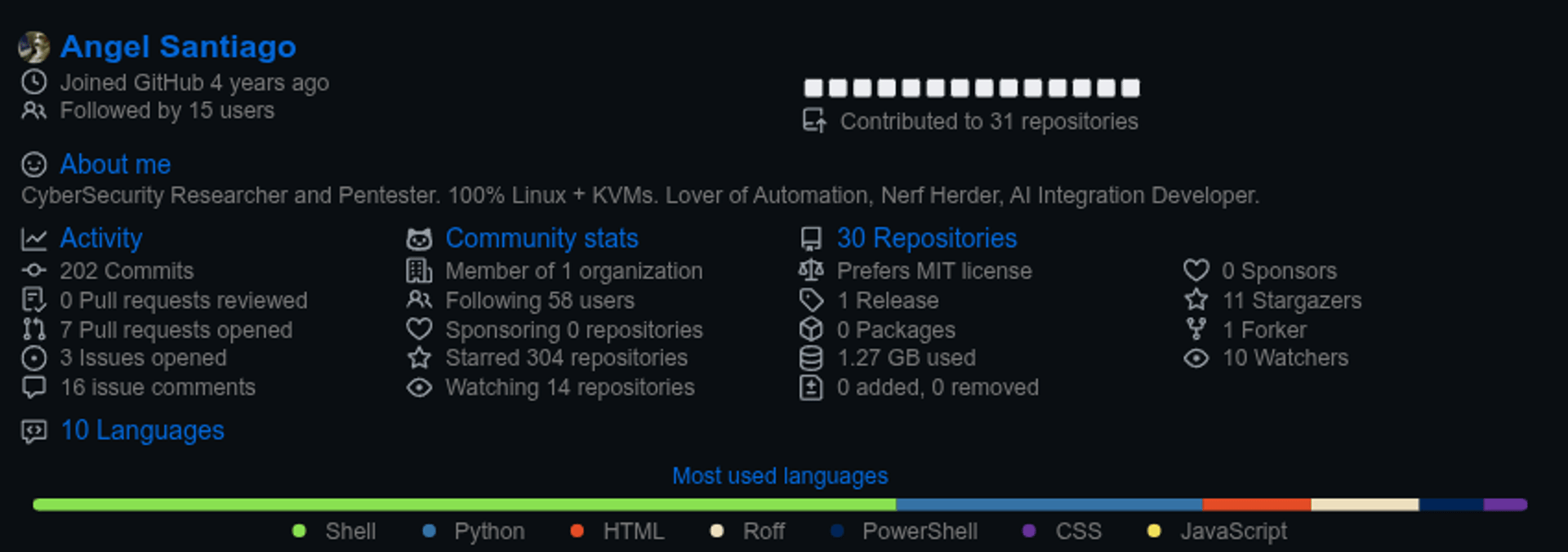This screenshot has width=1568, height=552.
Task: Click the people icon beside Followed by 15 users
Action: click(x=33, y=110)
